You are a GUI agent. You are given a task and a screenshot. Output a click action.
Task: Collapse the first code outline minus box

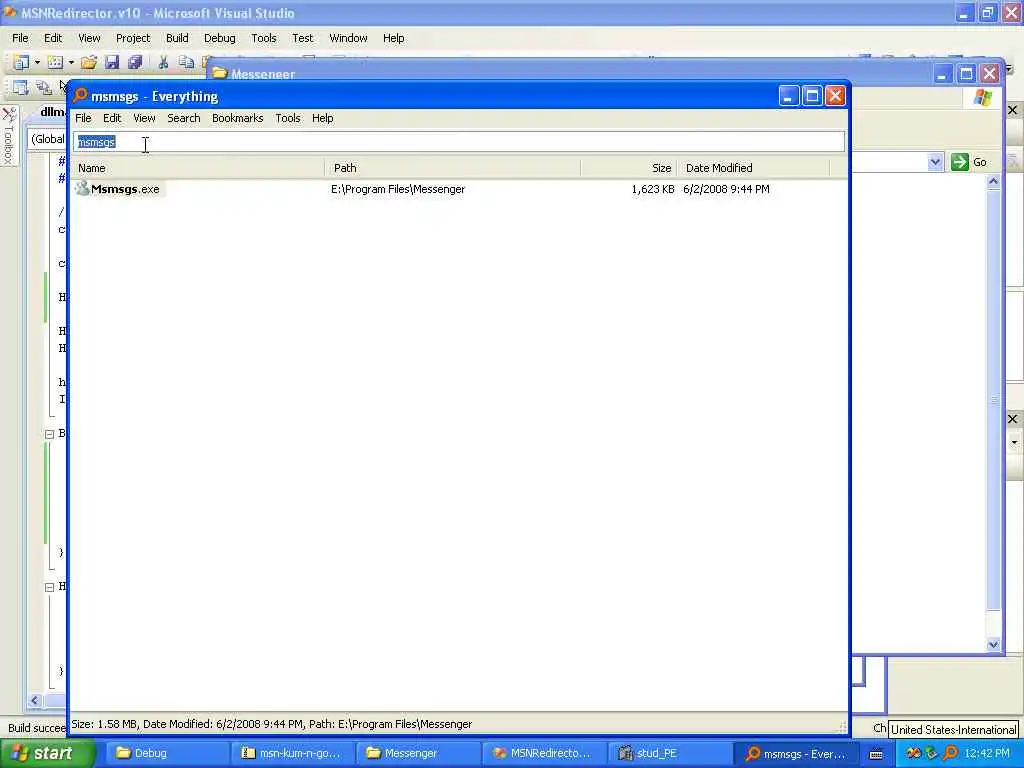(x=49, y=434)
